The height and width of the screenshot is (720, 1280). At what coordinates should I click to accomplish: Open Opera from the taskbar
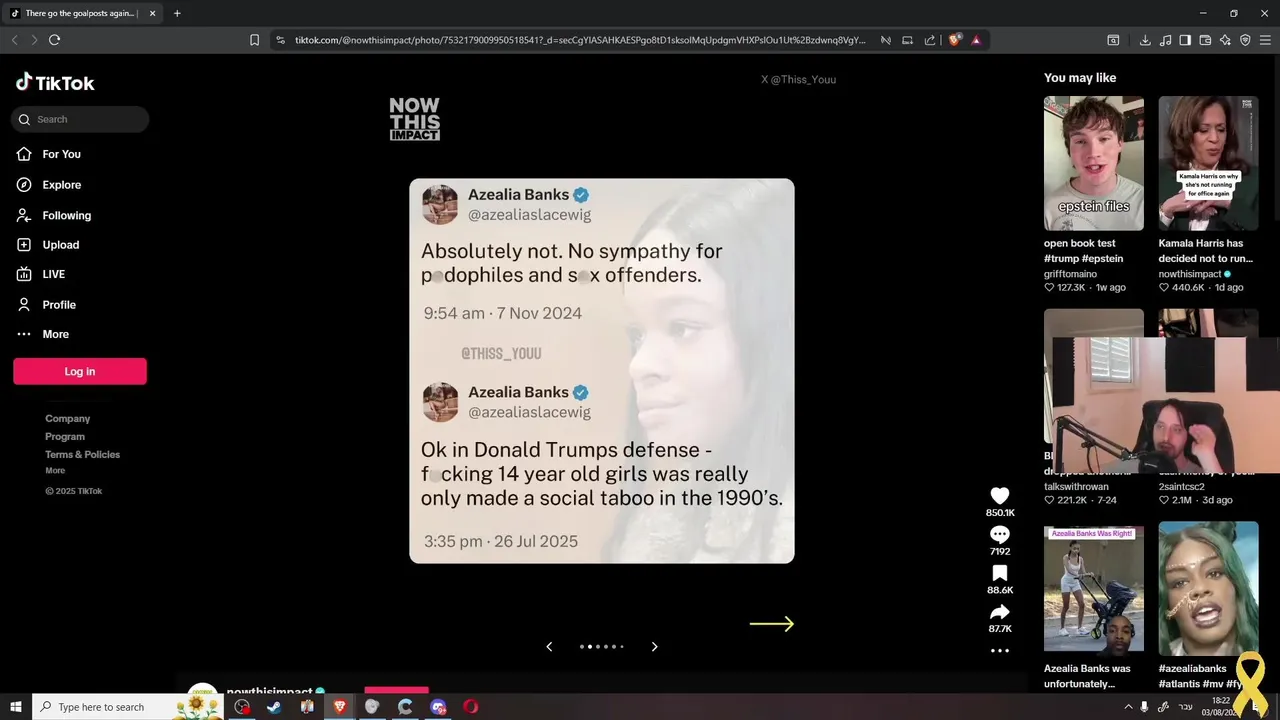point(471,707)
